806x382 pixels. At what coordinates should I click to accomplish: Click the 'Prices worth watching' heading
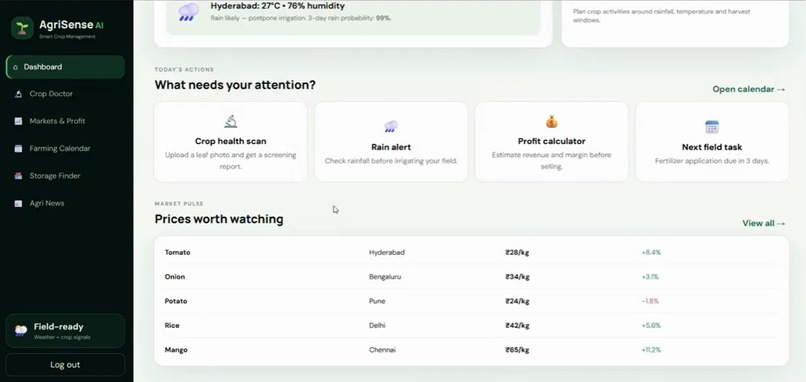click(x=219, y=219)
